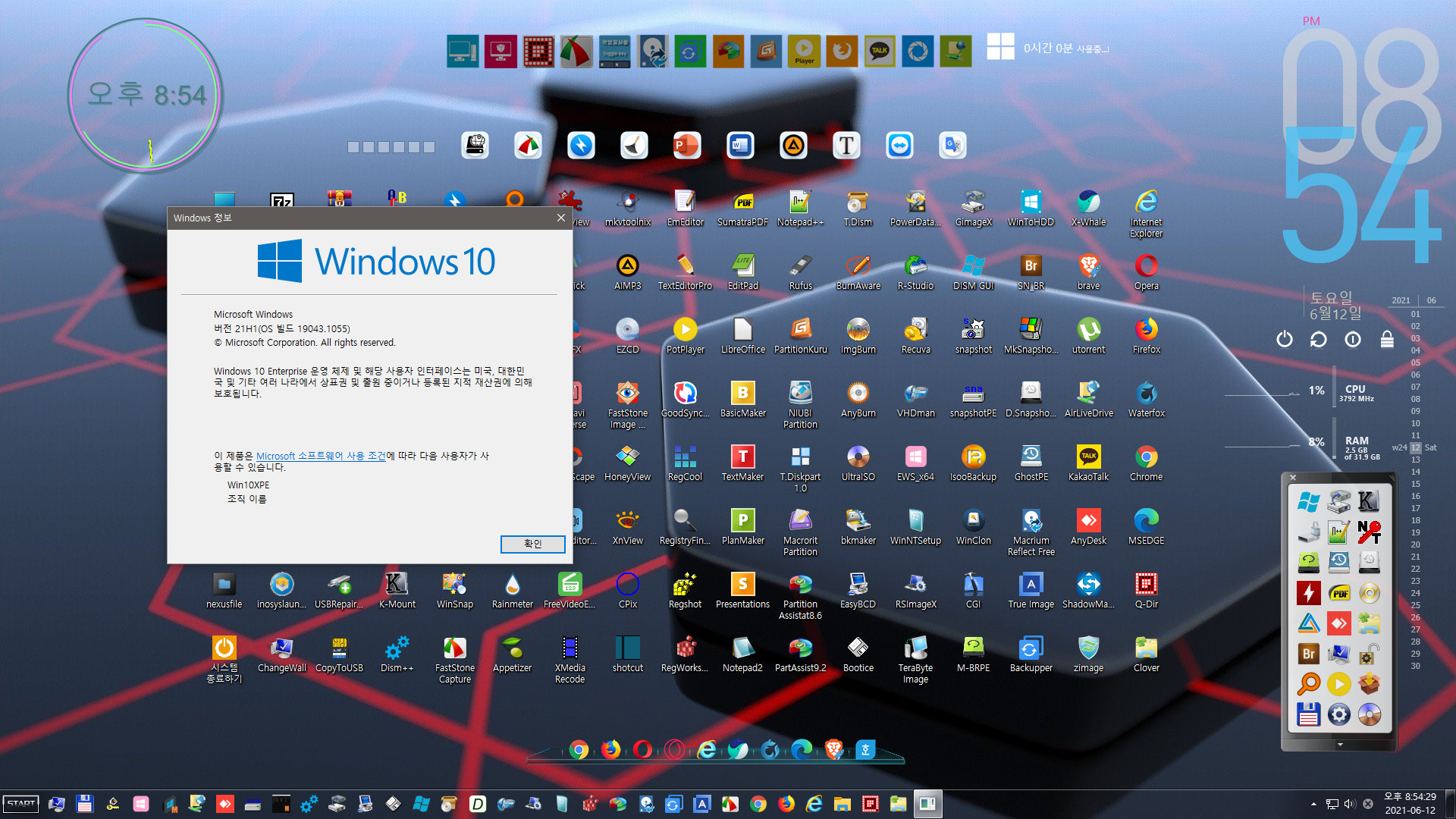Launch EasyBCD desktop icon
This screenshot has width=1456, height=819.
pyautogui.click(x=858, y=590)
